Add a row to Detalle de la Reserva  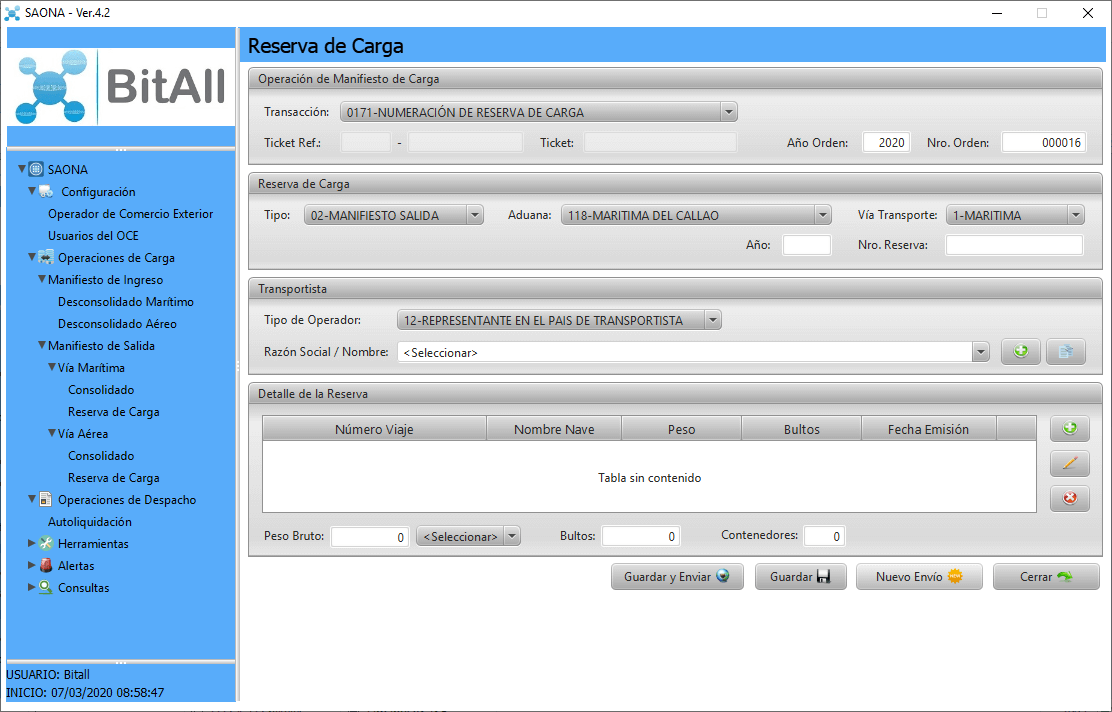1069,429
